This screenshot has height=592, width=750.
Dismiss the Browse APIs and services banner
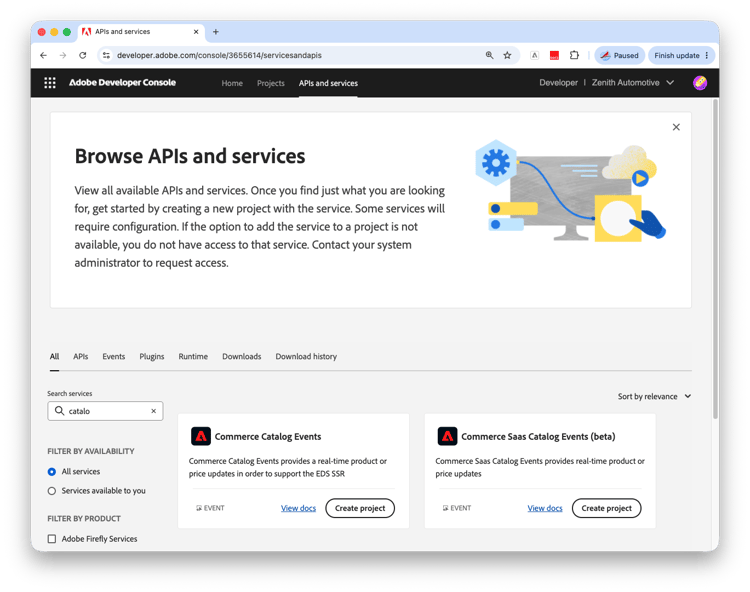pyautogui.click(x=676, y=127)
